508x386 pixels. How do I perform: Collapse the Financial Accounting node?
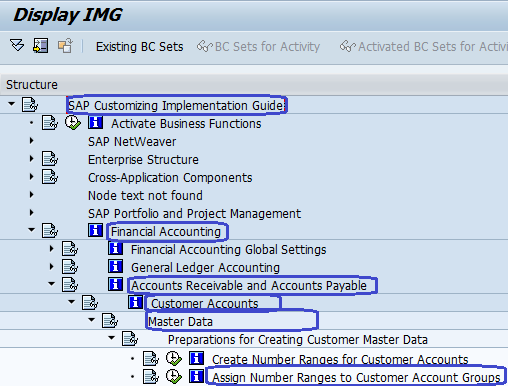32,230
